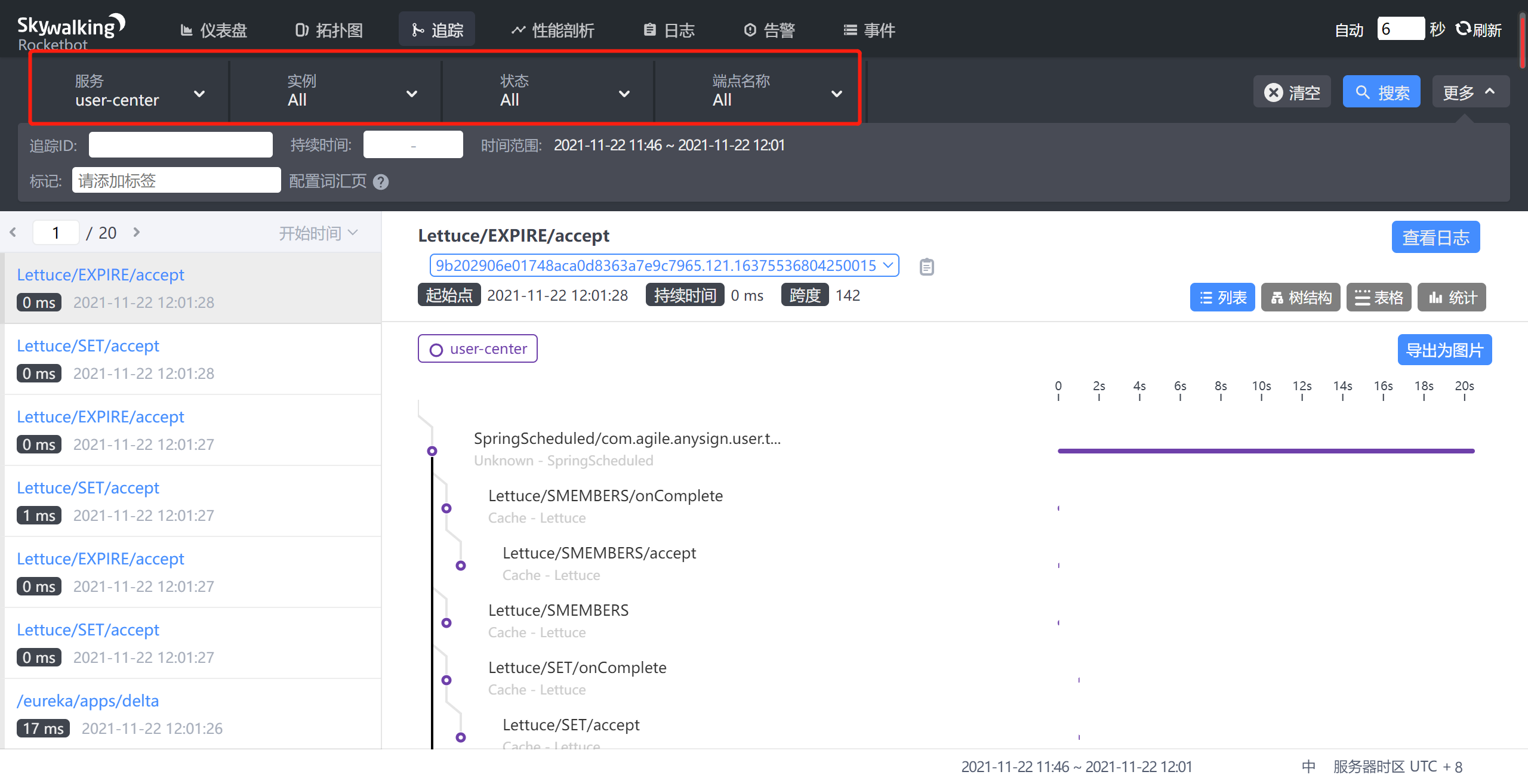Switch to the 追踪 trace tab
The width and height of the screenshot is (1528, 784).
(x=437, y=29)
